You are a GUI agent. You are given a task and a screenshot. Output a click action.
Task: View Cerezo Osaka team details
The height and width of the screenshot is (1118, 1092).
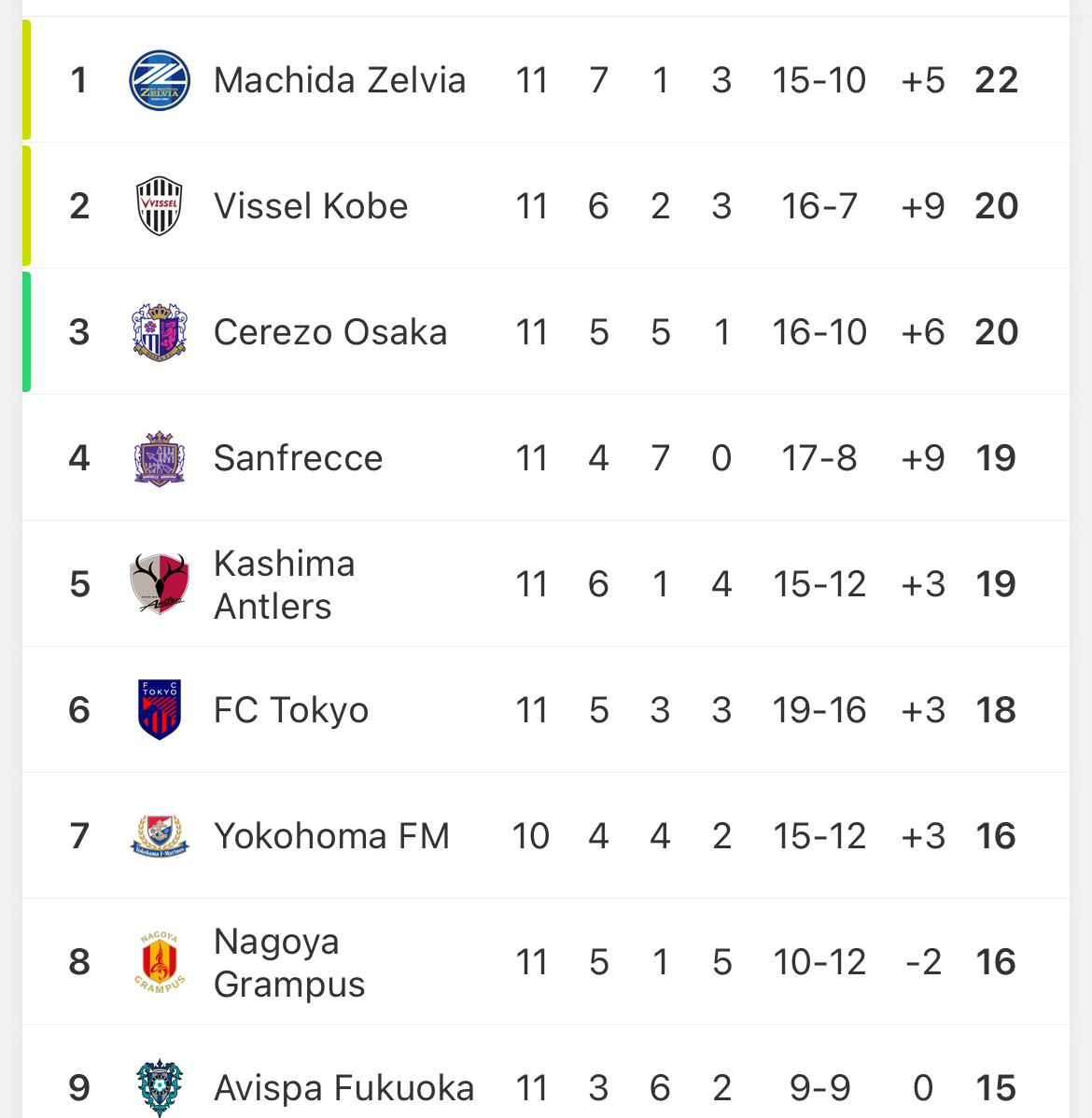pos(330,332)
